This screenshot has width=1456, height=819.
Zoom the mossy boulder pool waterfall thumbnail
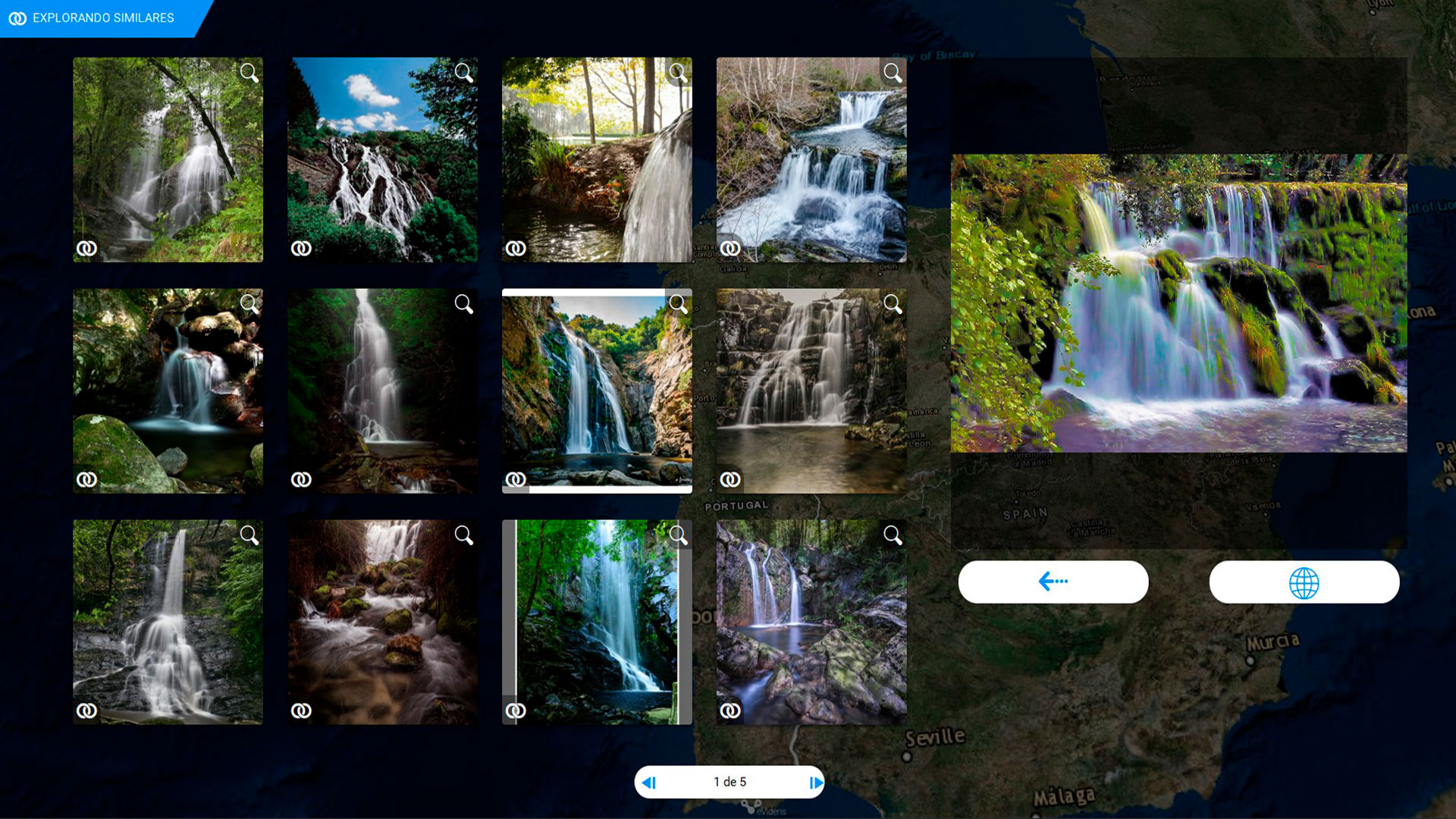[249, 304]
